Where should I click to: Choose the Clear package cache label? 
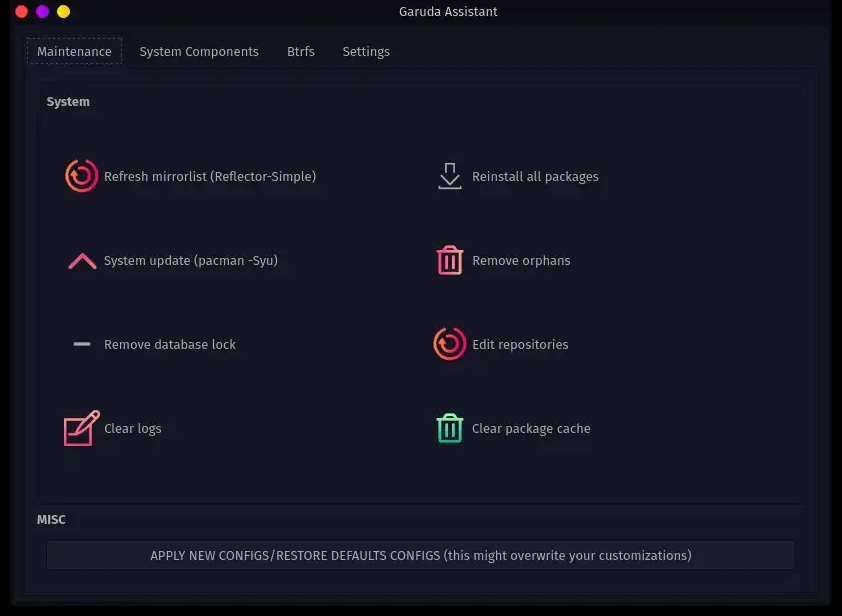coord(531,429)
